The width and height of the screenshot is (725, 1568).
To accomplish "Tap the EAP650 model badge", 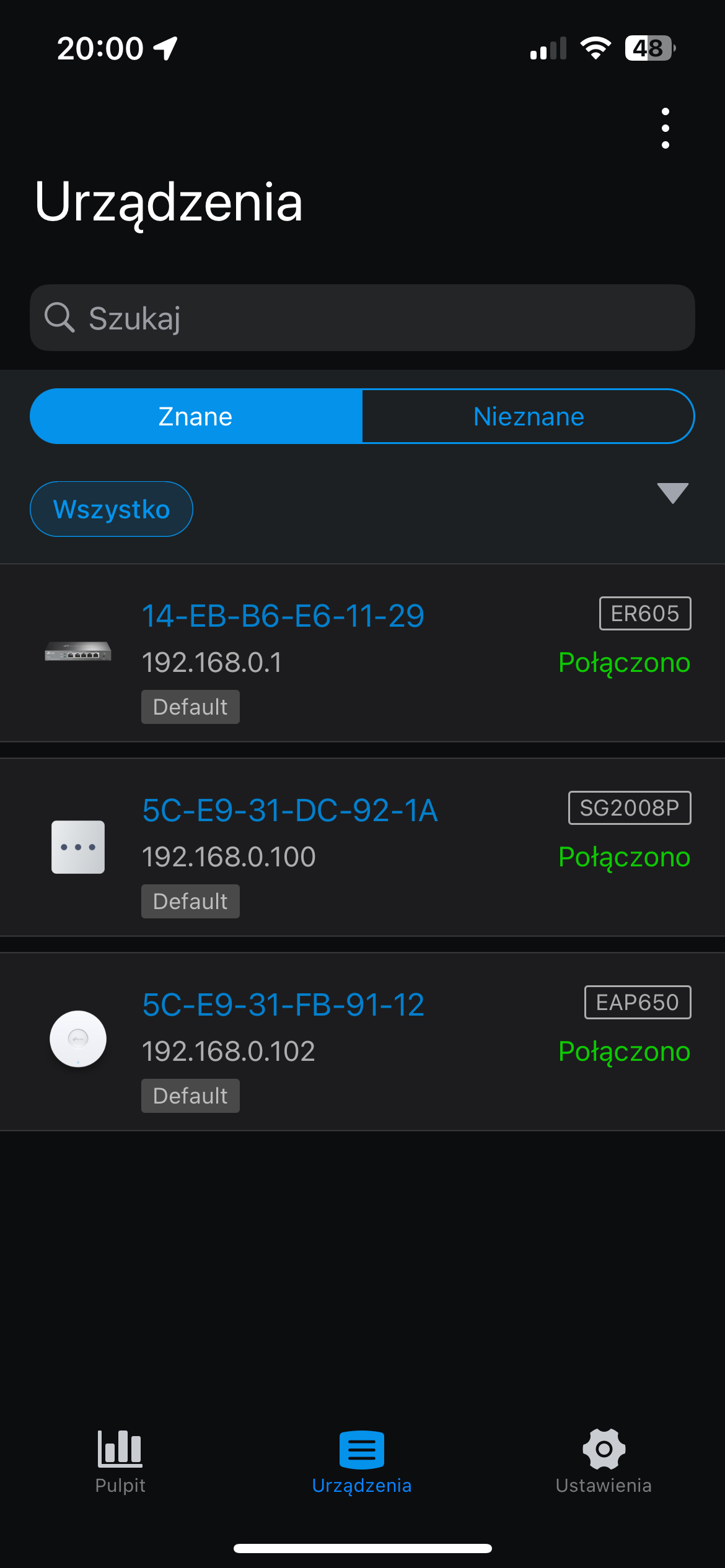I will tap(637, 1003).
